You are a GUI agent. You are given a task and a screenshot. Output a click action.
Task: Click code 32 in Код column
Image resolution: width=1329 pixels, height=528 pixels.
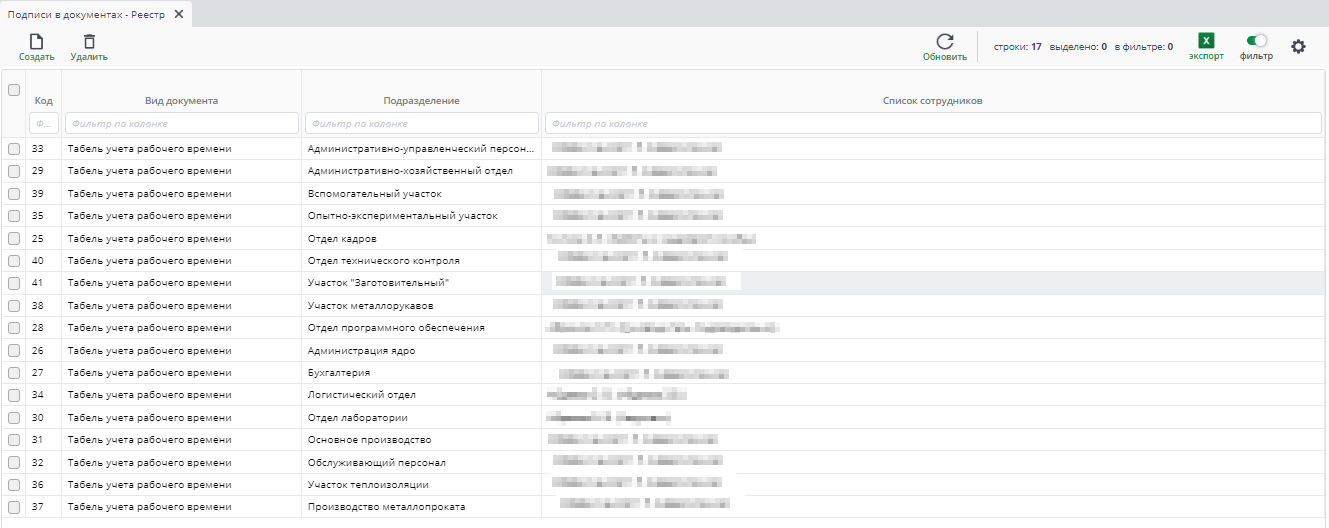tap(38, 463)
